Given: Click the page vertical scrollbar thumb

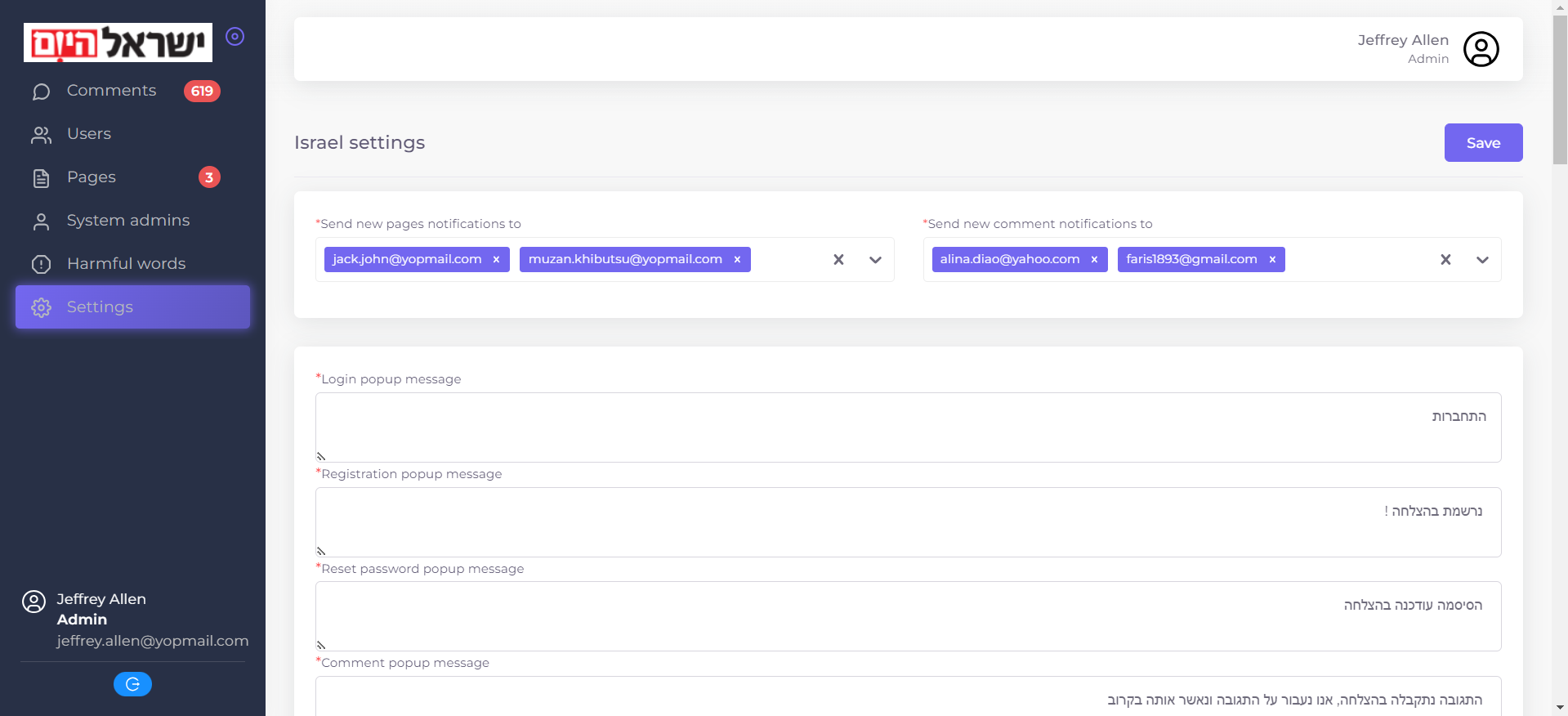Looking at the screenshot, I should 1560,90.
